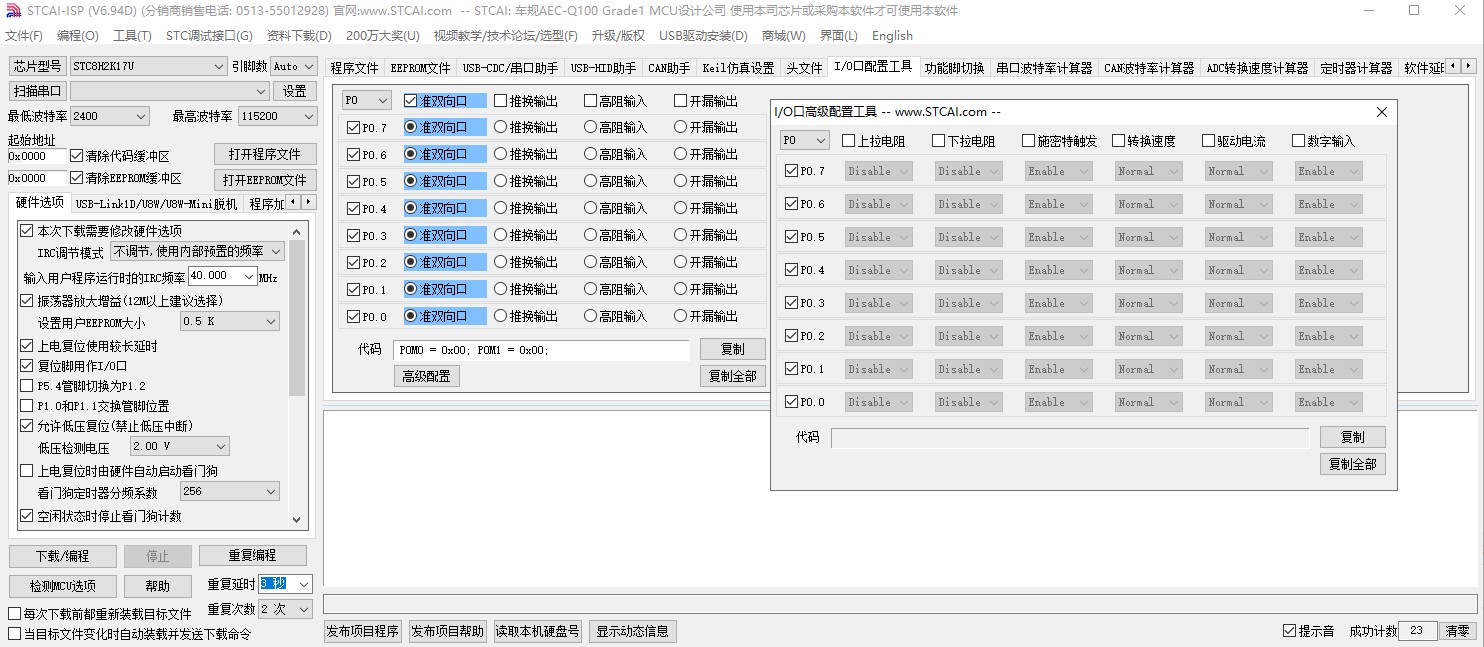Screen dimensions: 1484x647
Task: Expand the 最高波特率 115200 dropdown
Action: coord(307,116)
